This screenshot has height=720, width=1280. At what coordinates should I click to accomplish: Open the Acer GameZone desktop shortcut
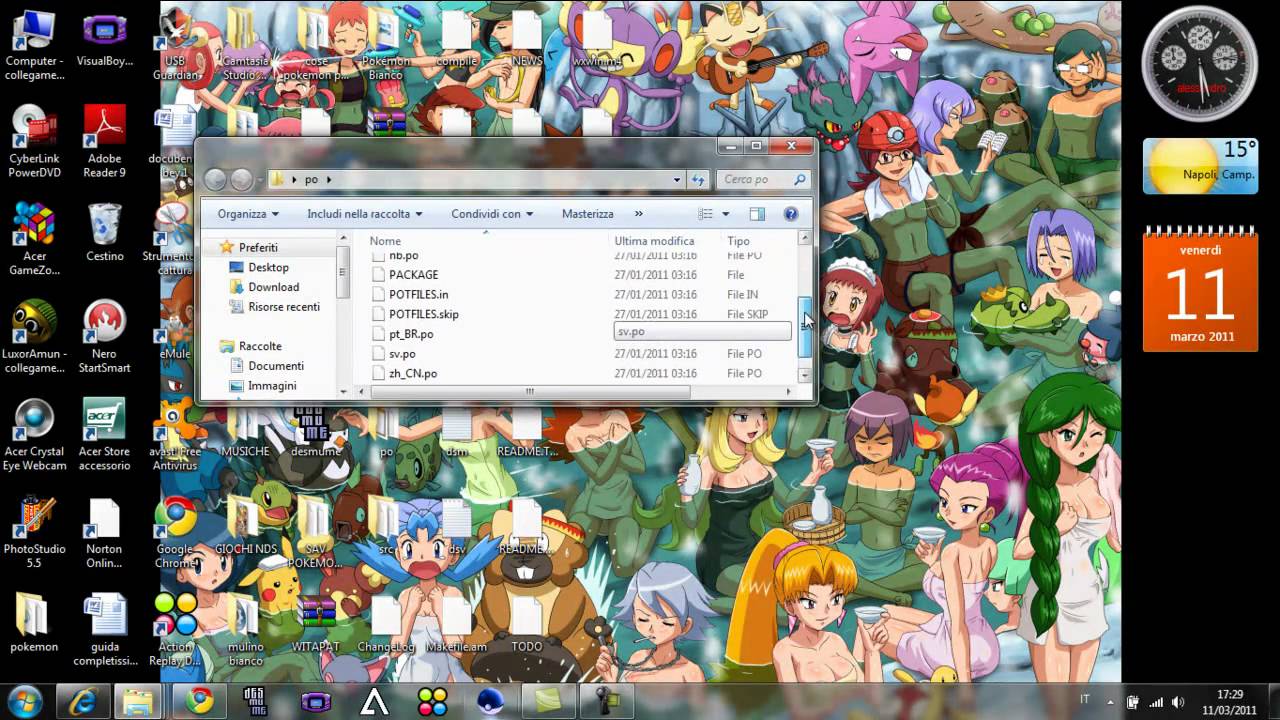34,238
